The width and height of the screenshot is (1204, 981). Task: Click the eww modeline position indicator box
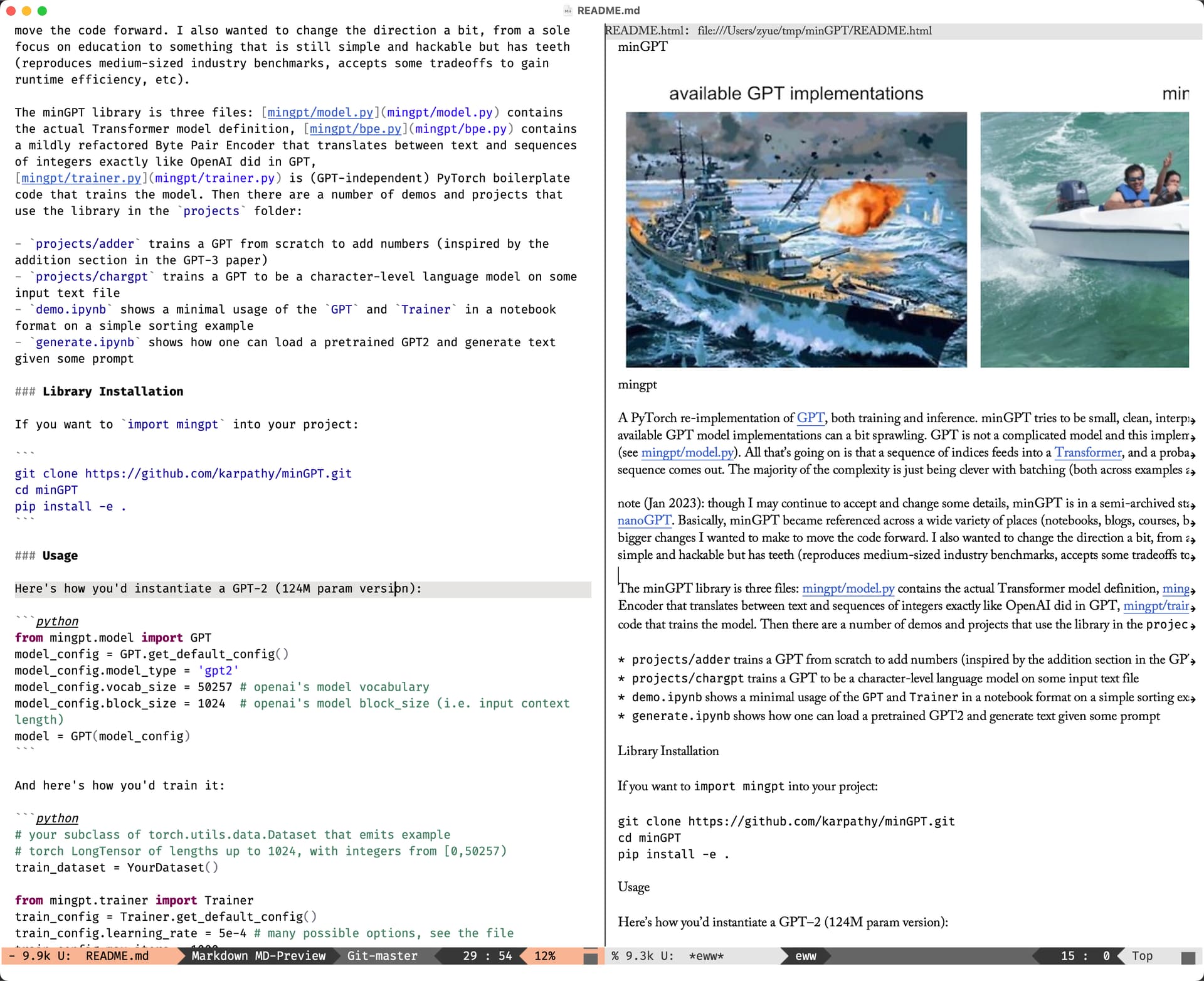click(1188, 958)
